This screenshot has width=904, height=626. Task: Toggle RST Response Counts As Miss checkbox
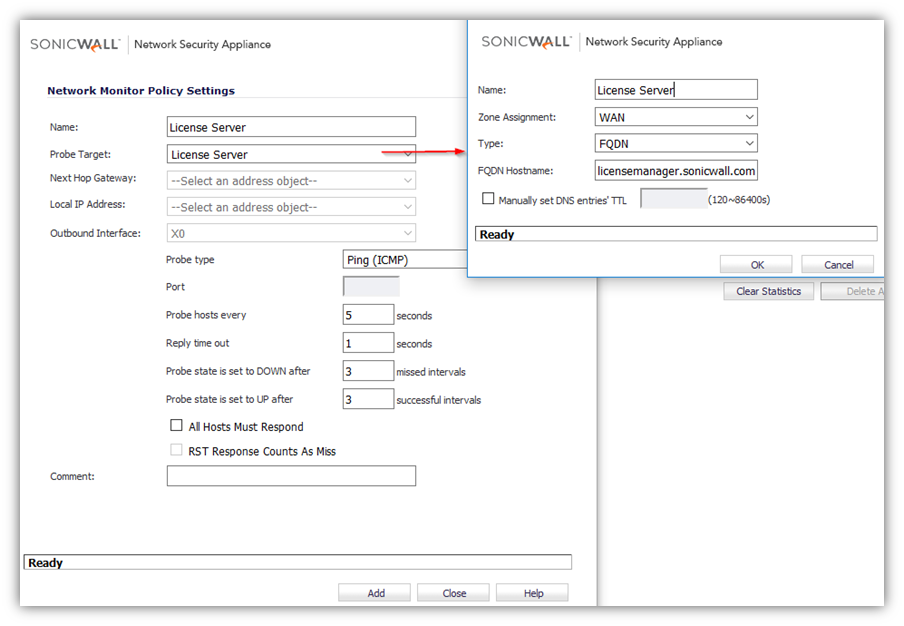point(176,450)
